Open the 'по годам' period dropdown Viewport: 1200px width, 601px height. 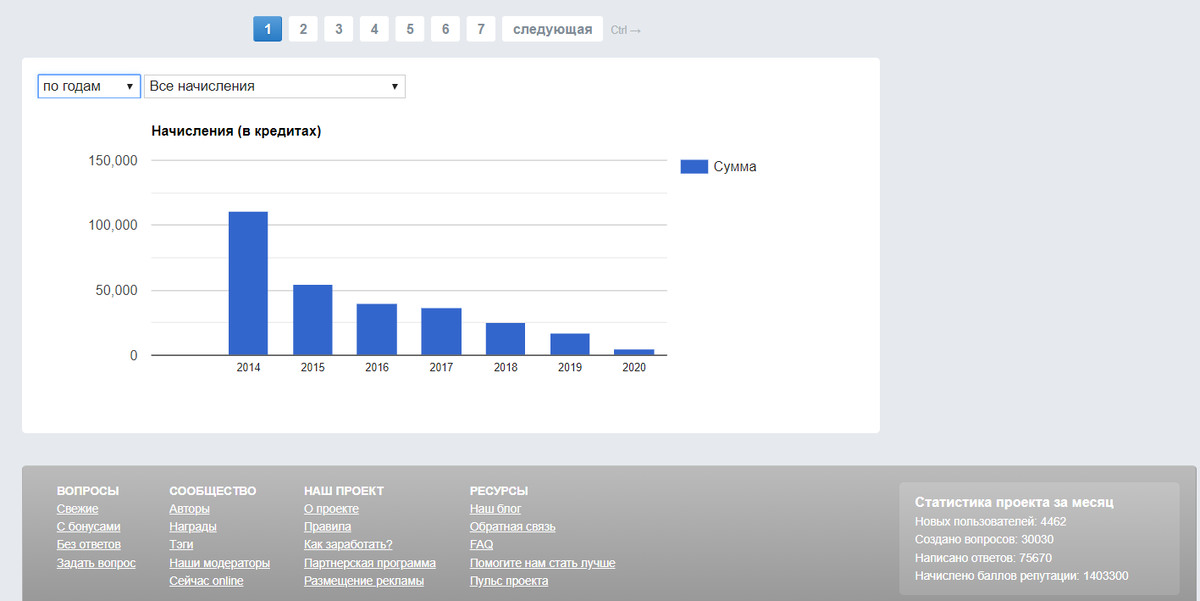click(x=89, y=86)
